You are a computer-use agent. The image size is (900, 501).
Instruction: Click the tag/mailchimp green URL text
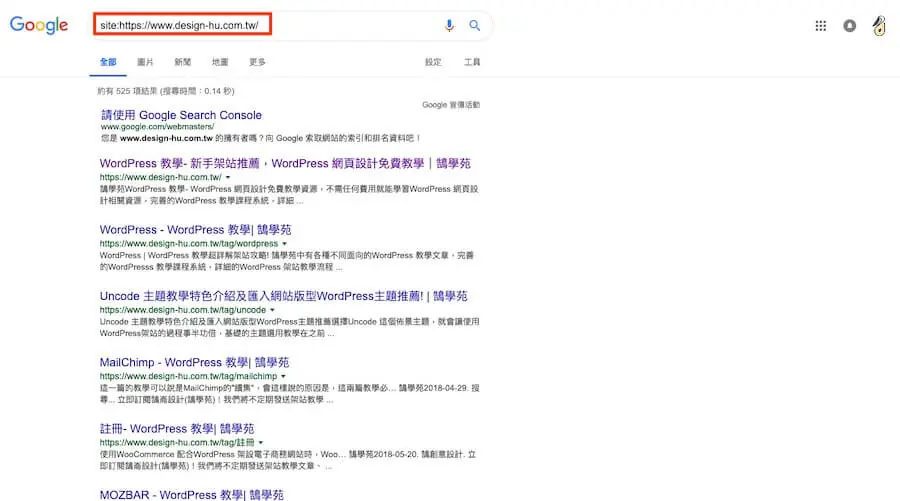tap(188, 376)
